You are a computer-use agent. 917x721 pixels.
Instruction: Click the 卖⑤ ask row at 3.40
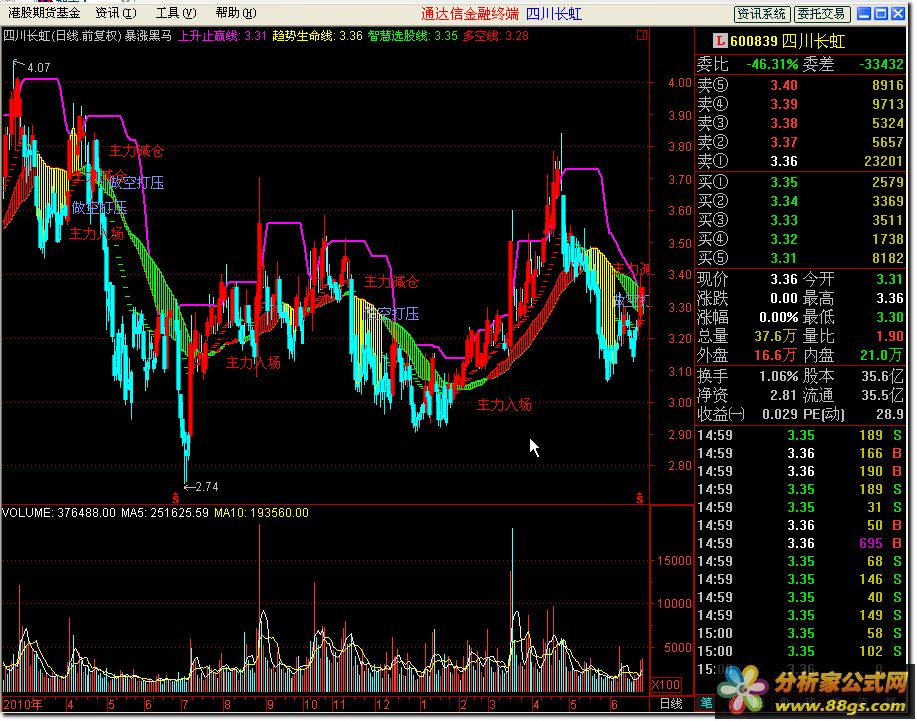(x=800, y=85)
